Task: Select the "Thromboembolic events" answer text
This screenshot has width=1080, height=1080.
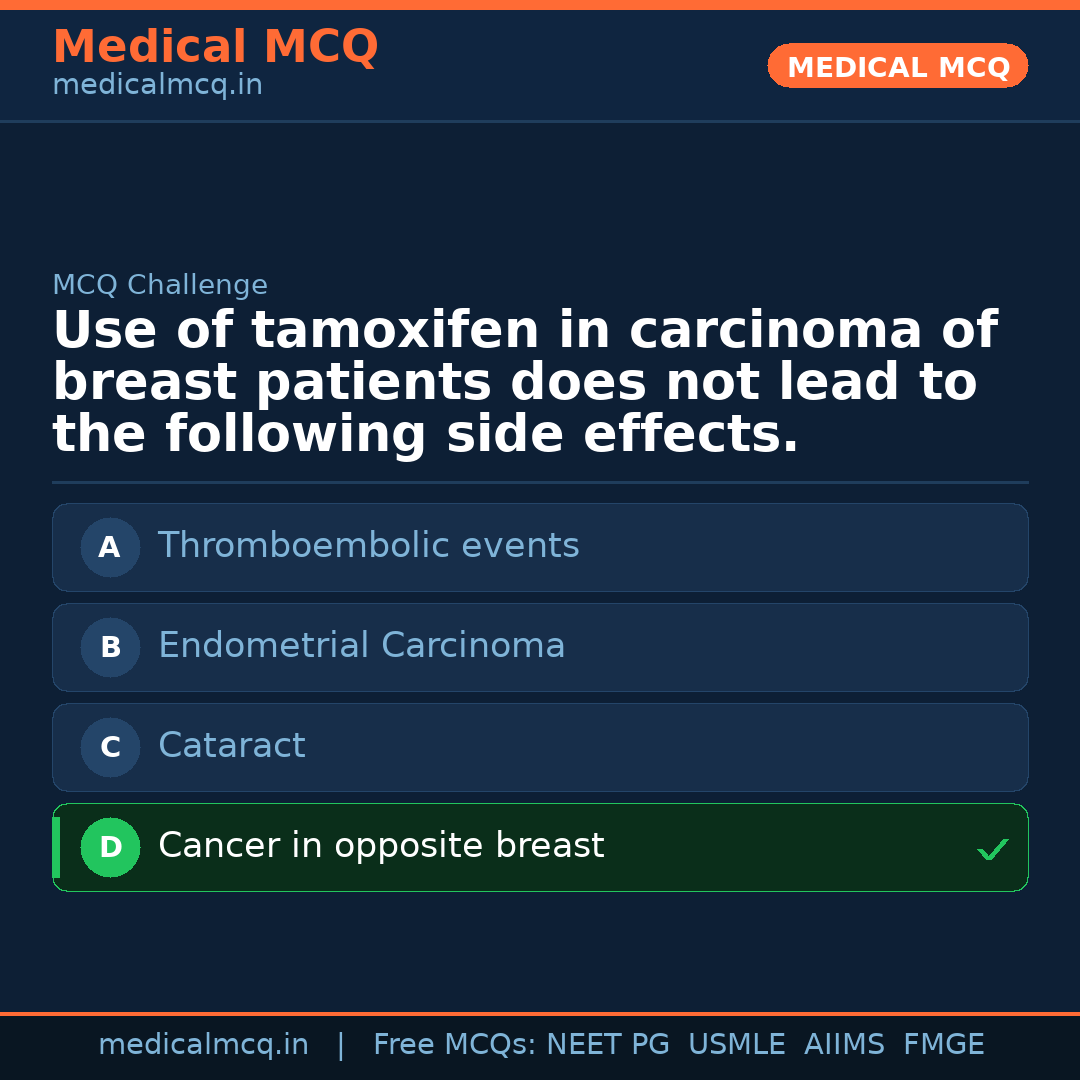Action: [x=368, y=546]
